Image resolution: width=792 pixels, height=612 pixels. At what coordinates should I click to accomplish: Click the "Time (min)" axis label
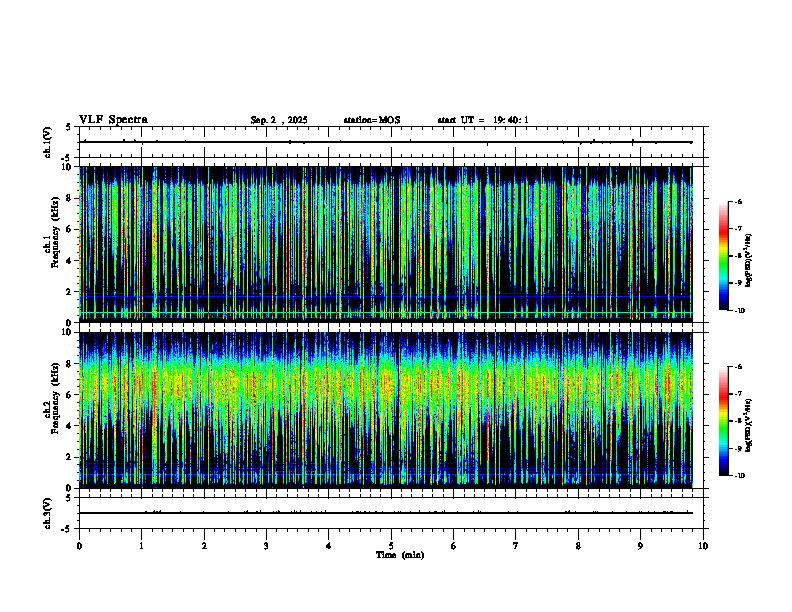pyautogui.click(x=400, y=555)
